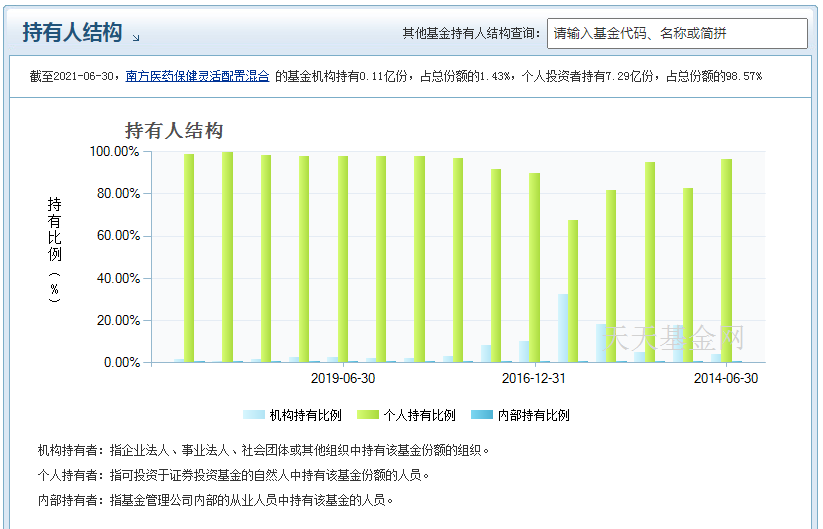Toggle the 内部持有比例 legend entry

(x=520, y=415)
